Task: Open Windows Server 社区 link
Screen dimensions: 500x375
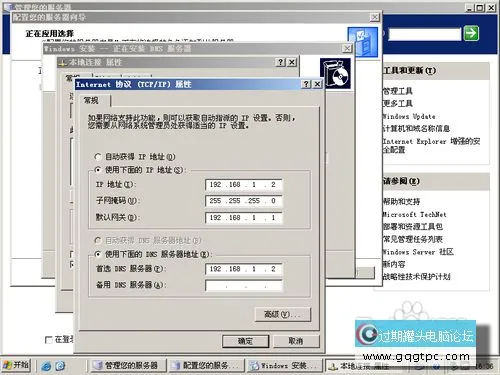Action: [x=418, y=252]
